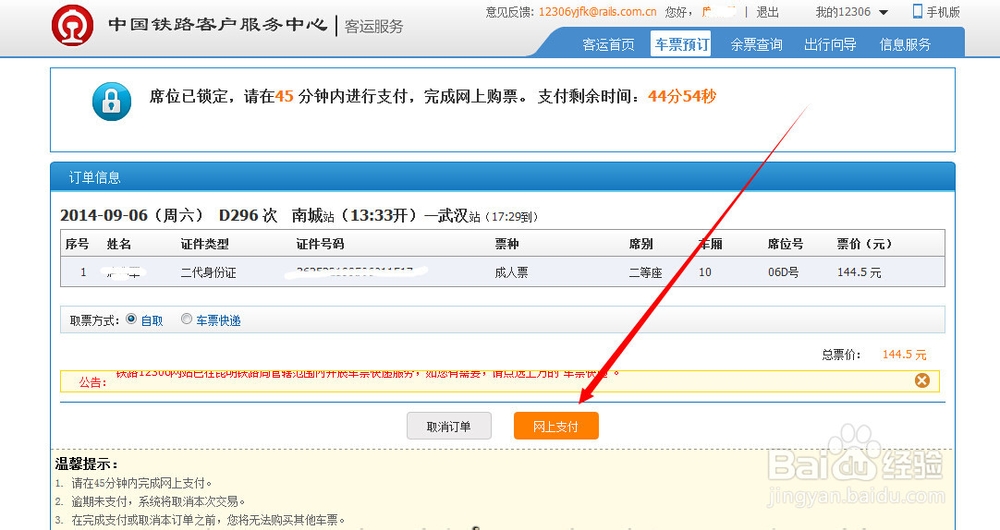This screenshot has width=1000, height=530.
Task: Click the train number D296 次
Action: pyautogui.click(x=248, y=216)
